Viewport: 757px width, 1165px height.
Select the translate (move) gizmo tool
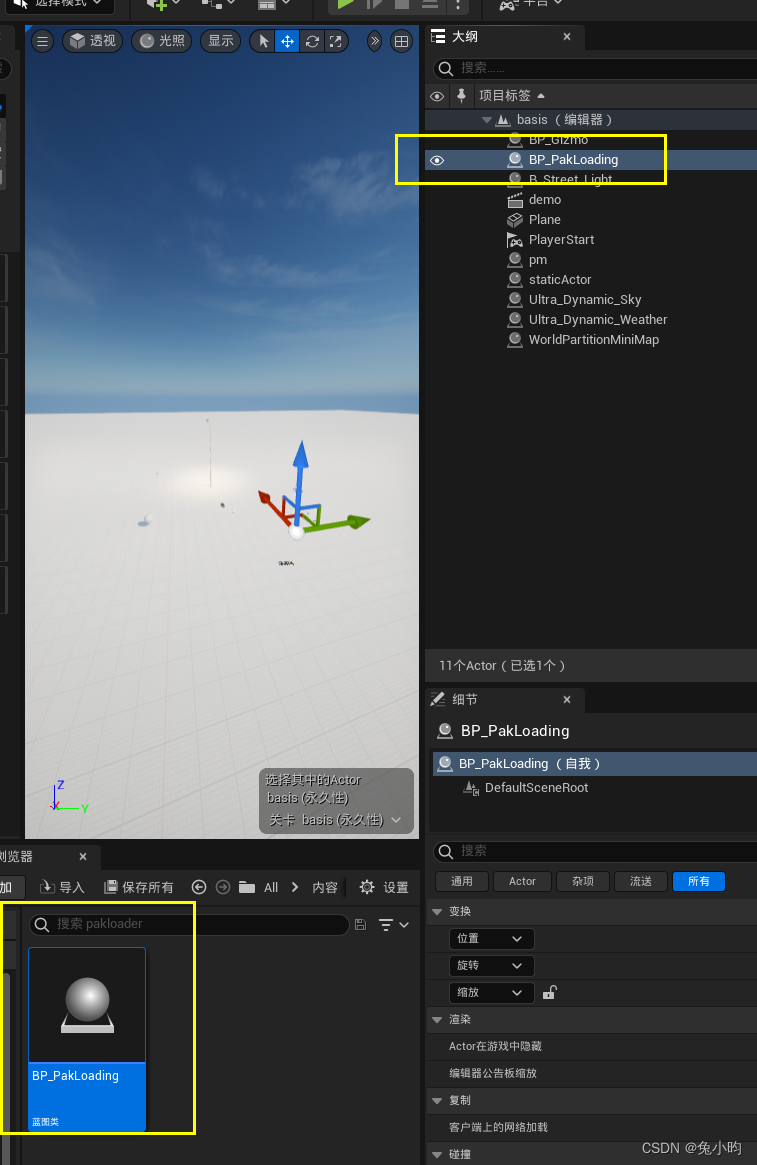point(287,41)
